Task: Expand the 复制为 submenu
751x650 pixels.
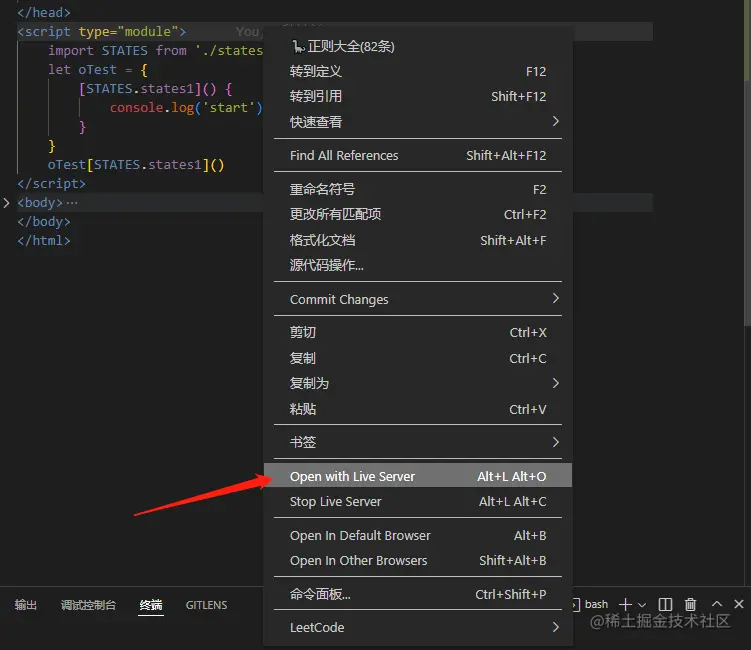Action: click(418, 383)
